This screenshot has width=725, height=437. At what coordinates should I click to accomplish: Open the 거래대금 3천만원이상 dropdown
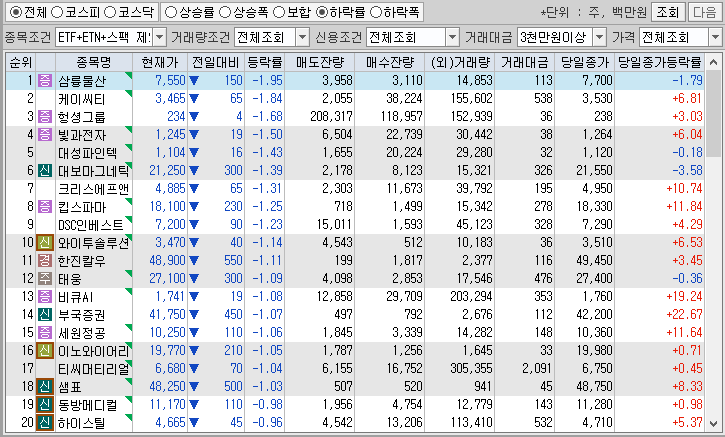click(599, 37)
